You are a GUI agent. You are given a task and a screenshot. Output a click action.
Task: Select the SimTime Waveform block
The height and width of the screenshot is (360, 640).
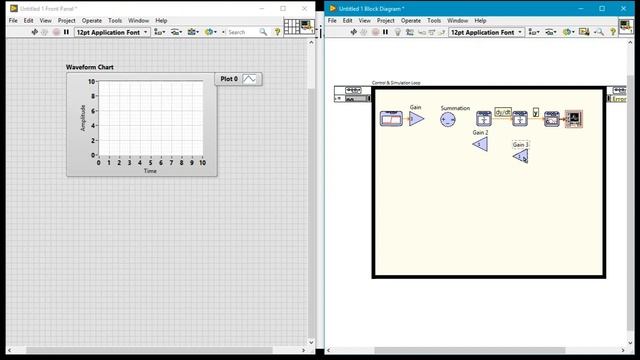click(552, 119)
